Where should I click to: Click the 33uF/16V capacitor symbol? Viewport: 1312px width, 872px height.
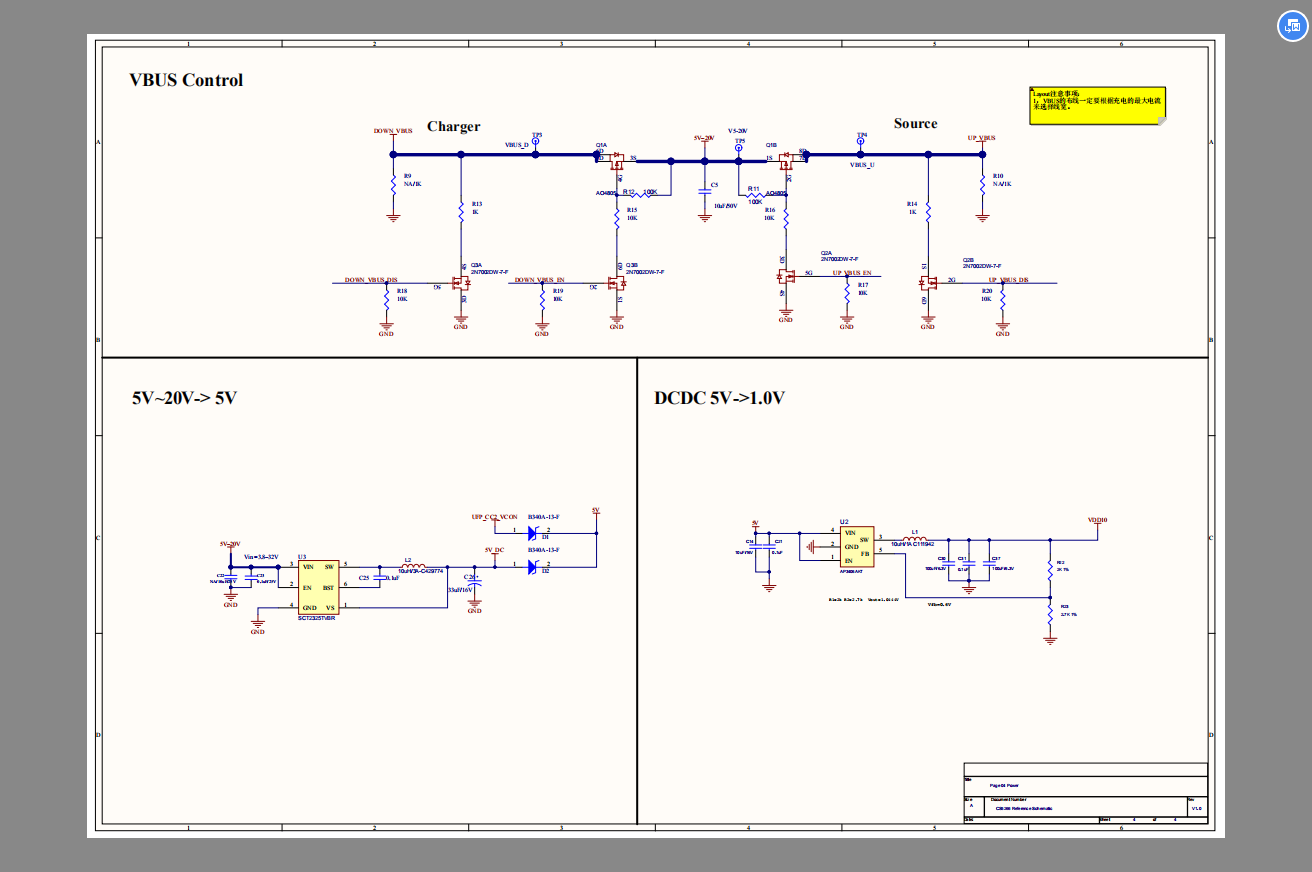[x=474, y=583]
